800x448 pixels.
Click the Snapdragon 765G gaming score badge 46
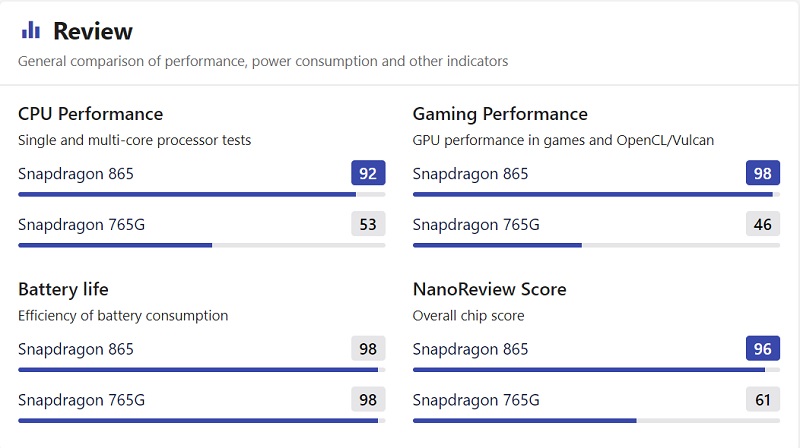(763, 224)
